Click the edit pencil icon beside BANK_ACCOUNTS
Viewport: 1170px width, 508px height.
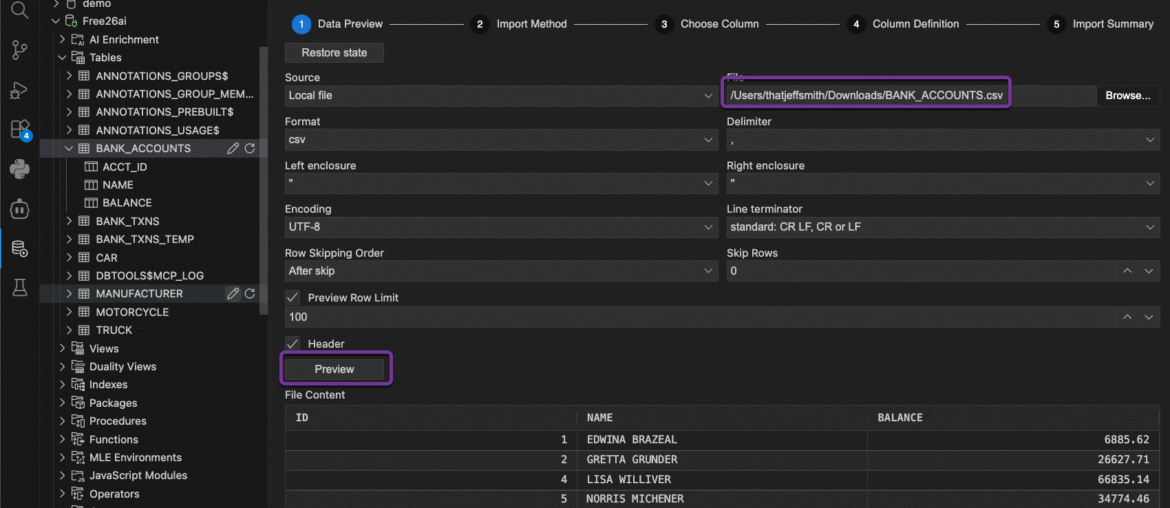pyautogui.click(x=233, y=148)
